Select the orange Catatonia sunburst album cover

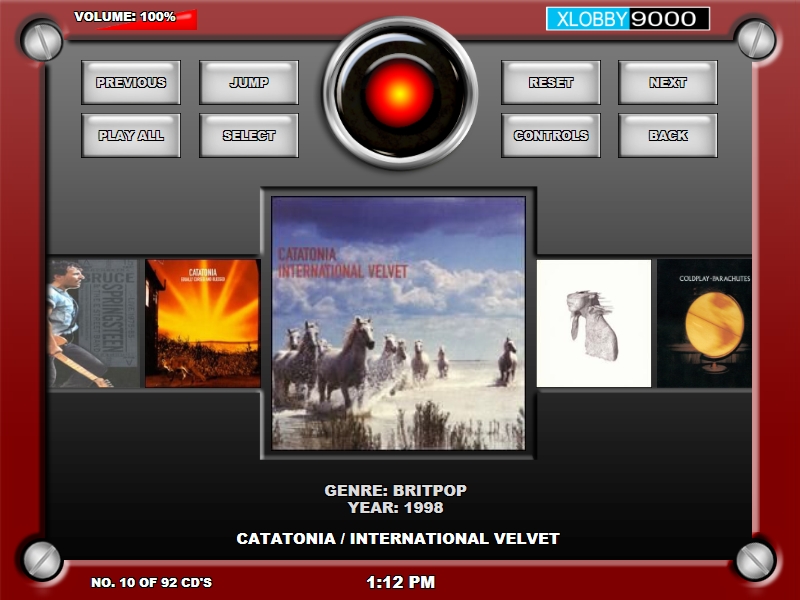click(203, 323)
